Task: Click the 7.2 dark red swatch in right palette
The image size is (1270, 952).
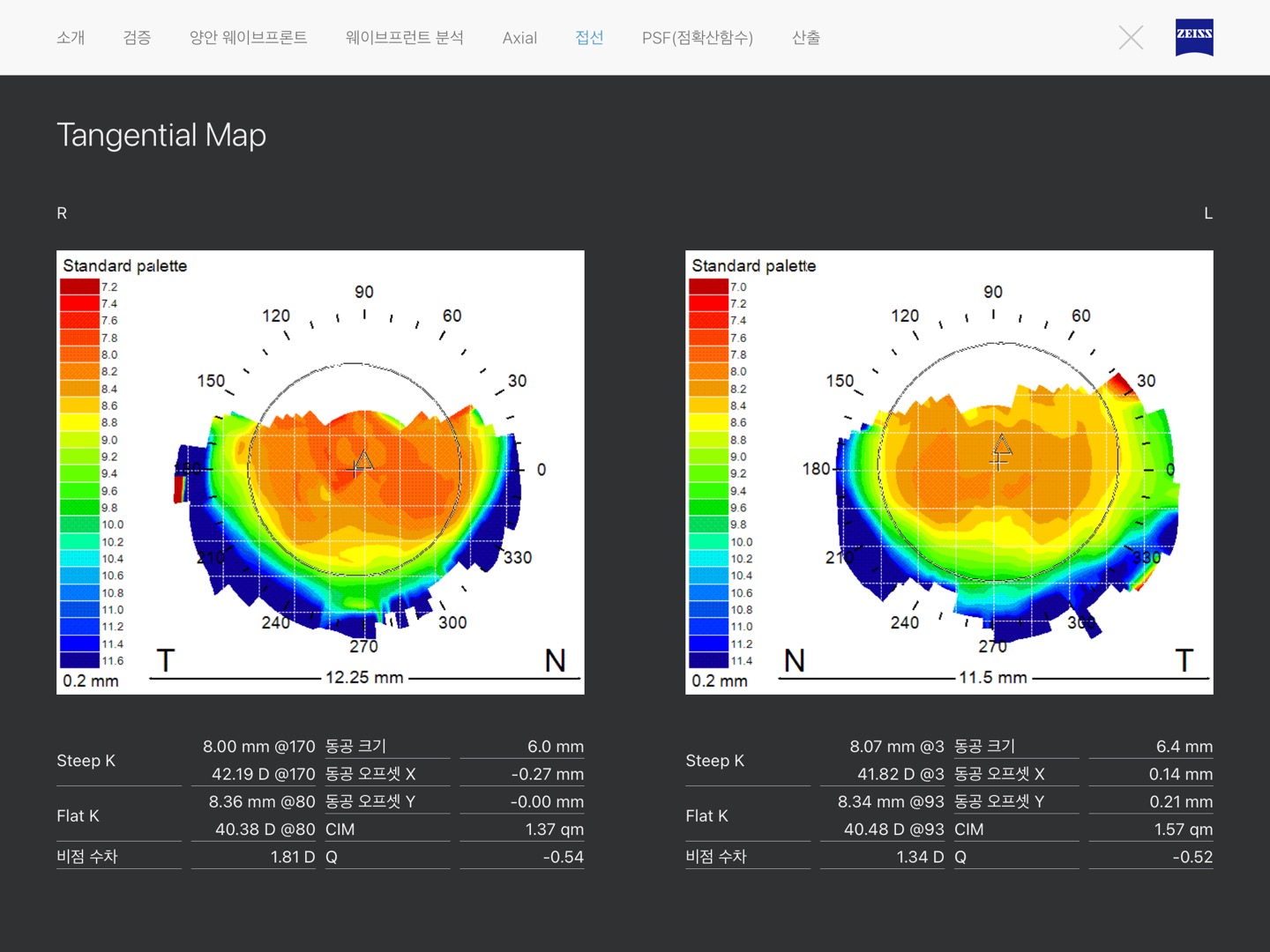Action: tap(79, 286)
